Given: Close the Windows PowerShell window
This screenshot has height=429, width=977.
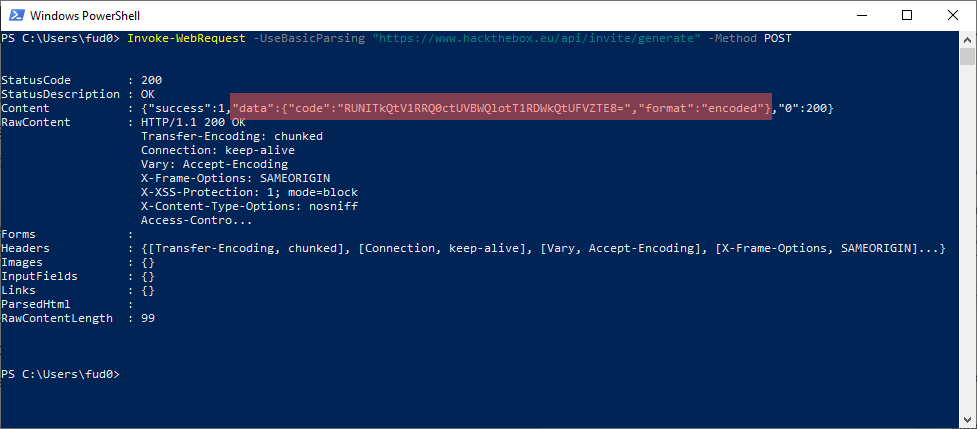Looking at the screenshot, I should [x=953, y=15].
